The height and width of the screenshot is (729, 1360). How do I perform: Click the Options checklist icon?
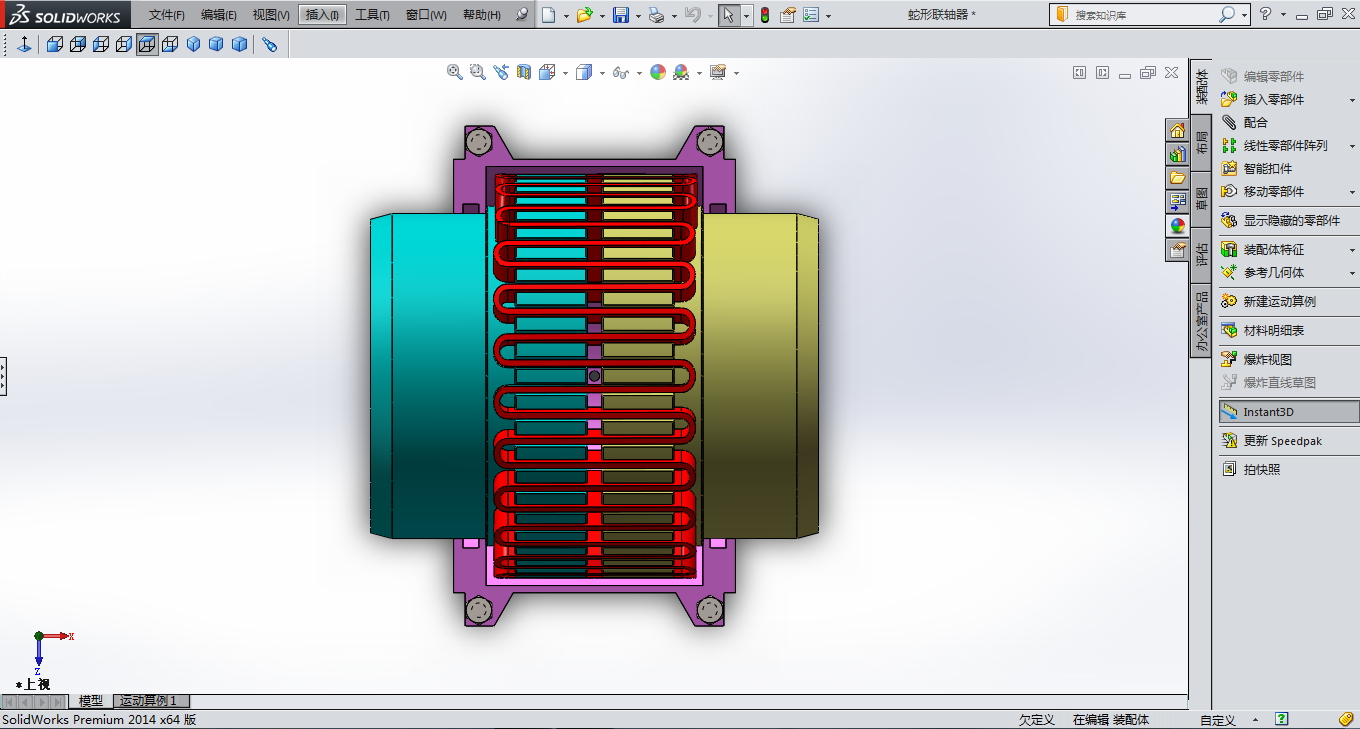pyautogui.click(x=811, y=15)
